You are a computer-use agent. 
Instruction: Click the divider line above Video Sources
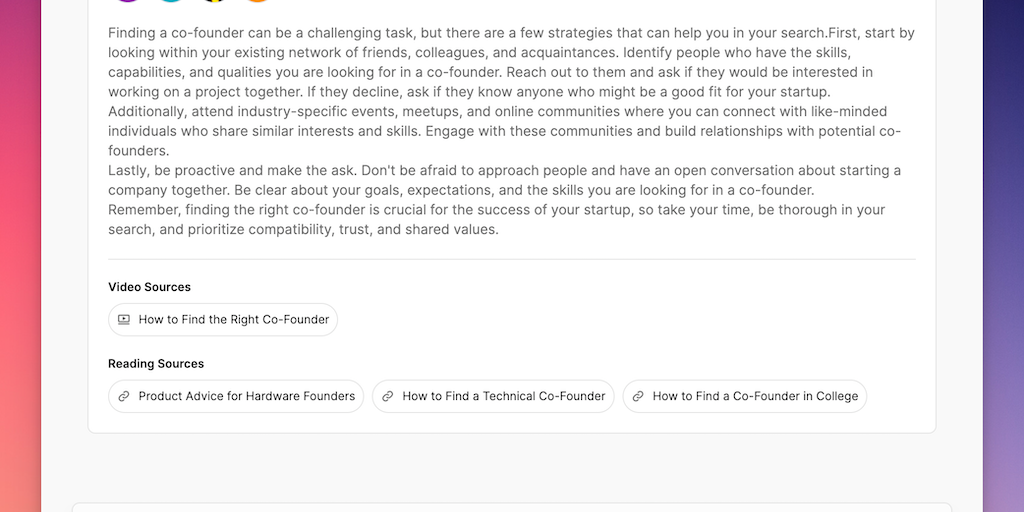(x=511, y=260)
